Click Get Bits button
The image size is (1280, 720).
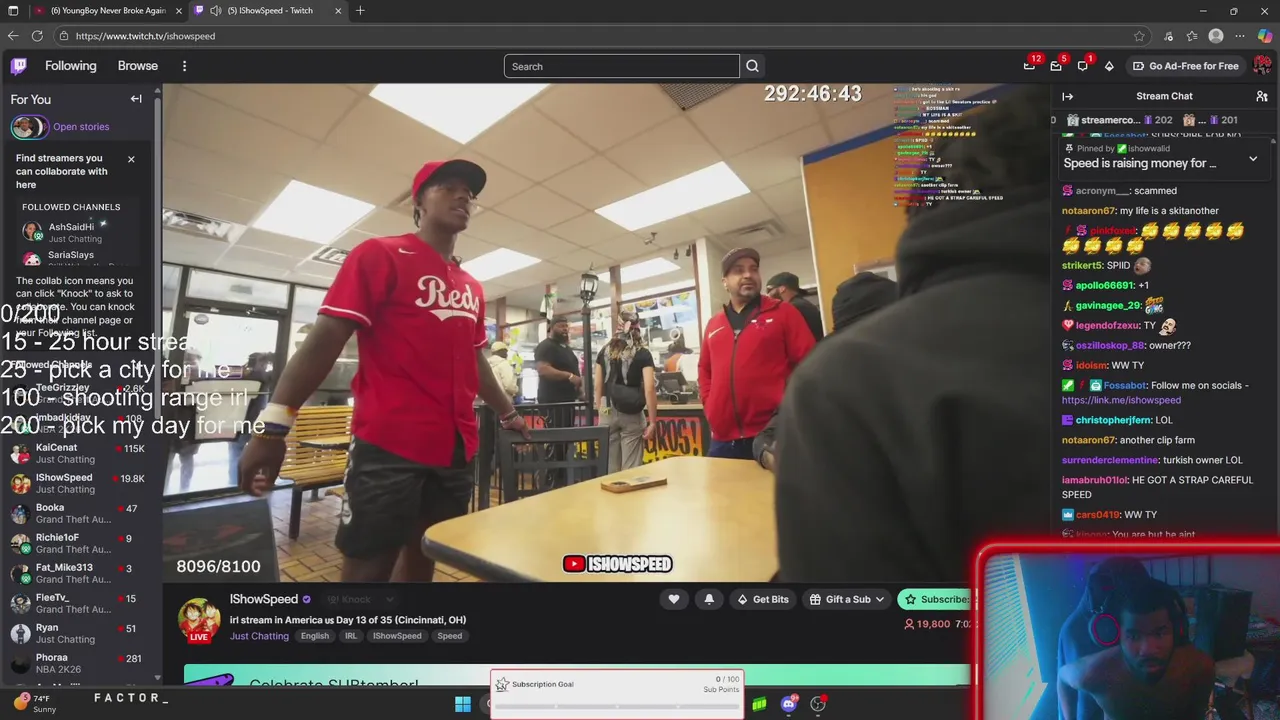point(762,599)
